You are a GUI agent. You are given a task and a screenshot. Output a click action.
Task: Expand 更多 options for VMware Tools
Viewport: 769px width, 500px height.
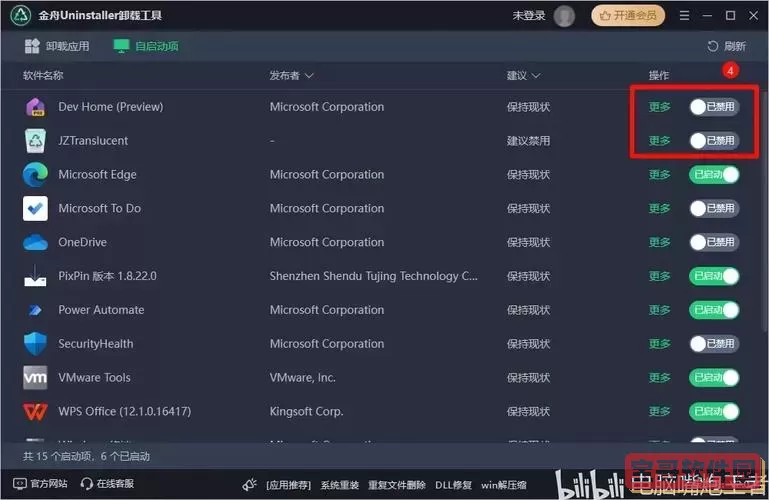(x=660, y=377)
